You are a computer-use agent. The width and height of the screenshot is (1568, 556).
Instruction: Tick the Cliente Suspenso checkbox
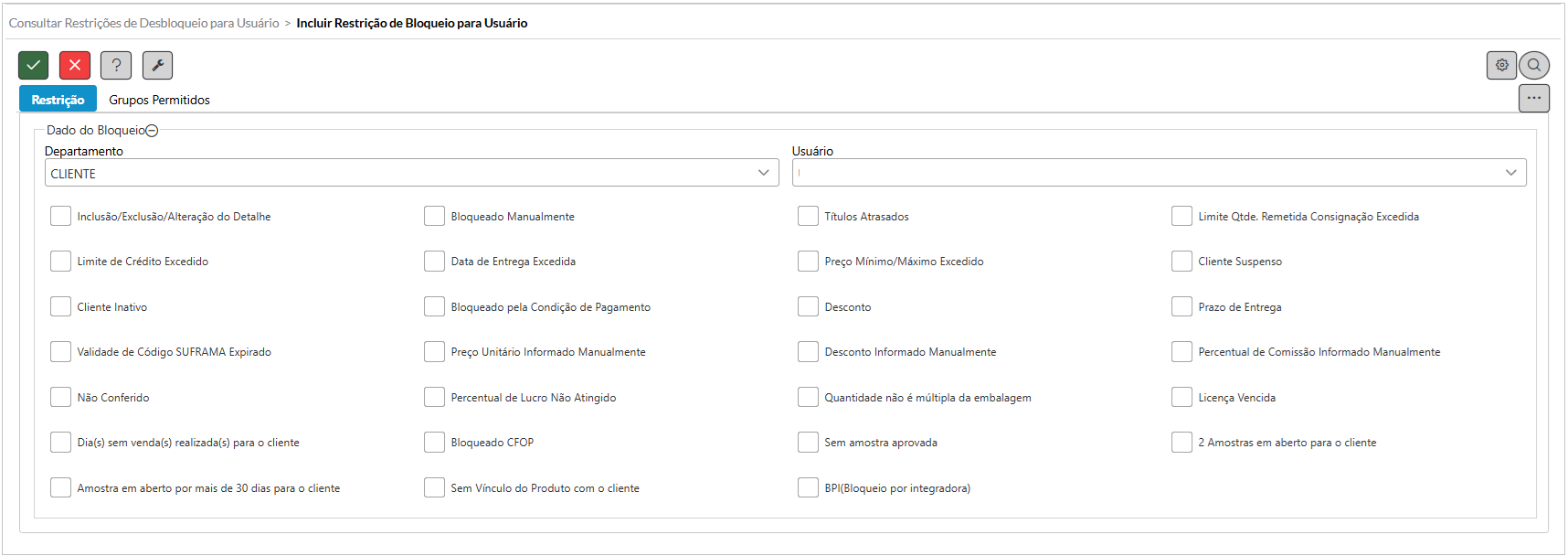(x=1181, y=262)
